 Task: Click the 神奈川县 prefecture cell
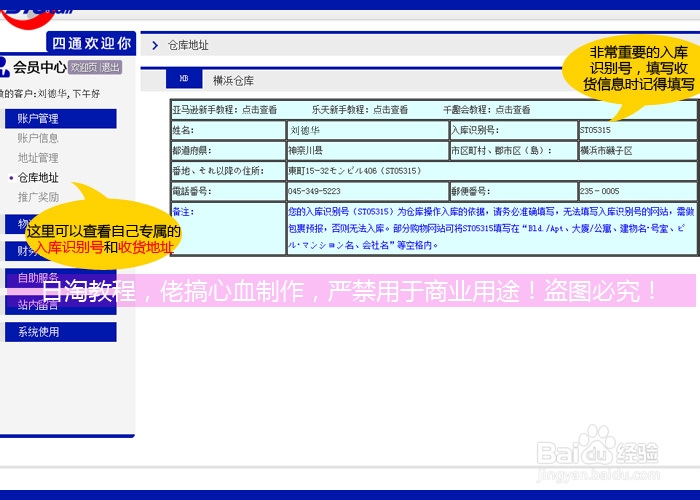coord(367,151)
